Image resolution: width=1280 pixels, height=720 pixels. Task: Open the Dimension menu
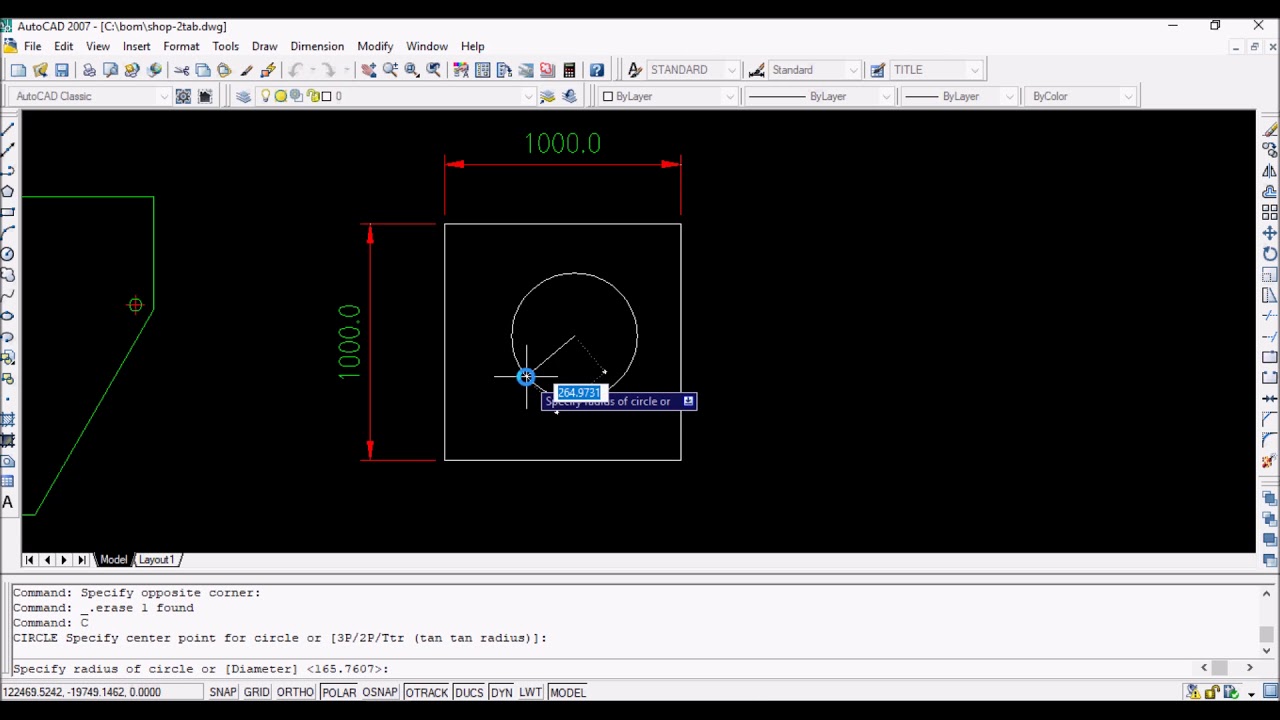tap(317, 46)
